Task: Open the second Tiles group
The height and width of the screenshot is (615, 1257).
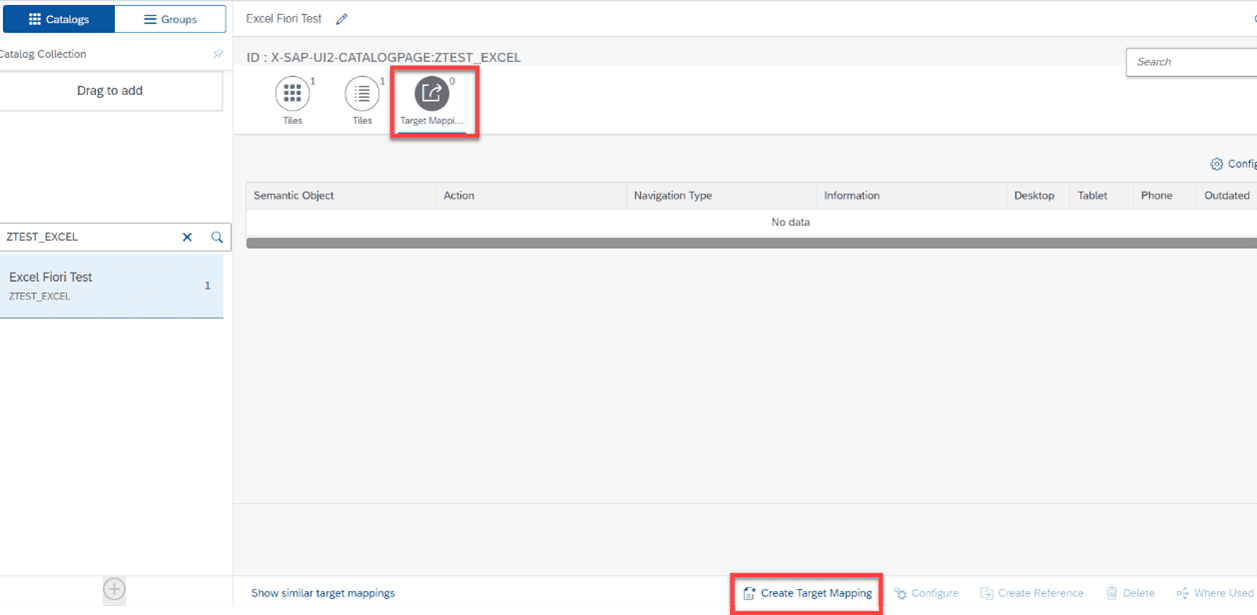Action: 361,95
